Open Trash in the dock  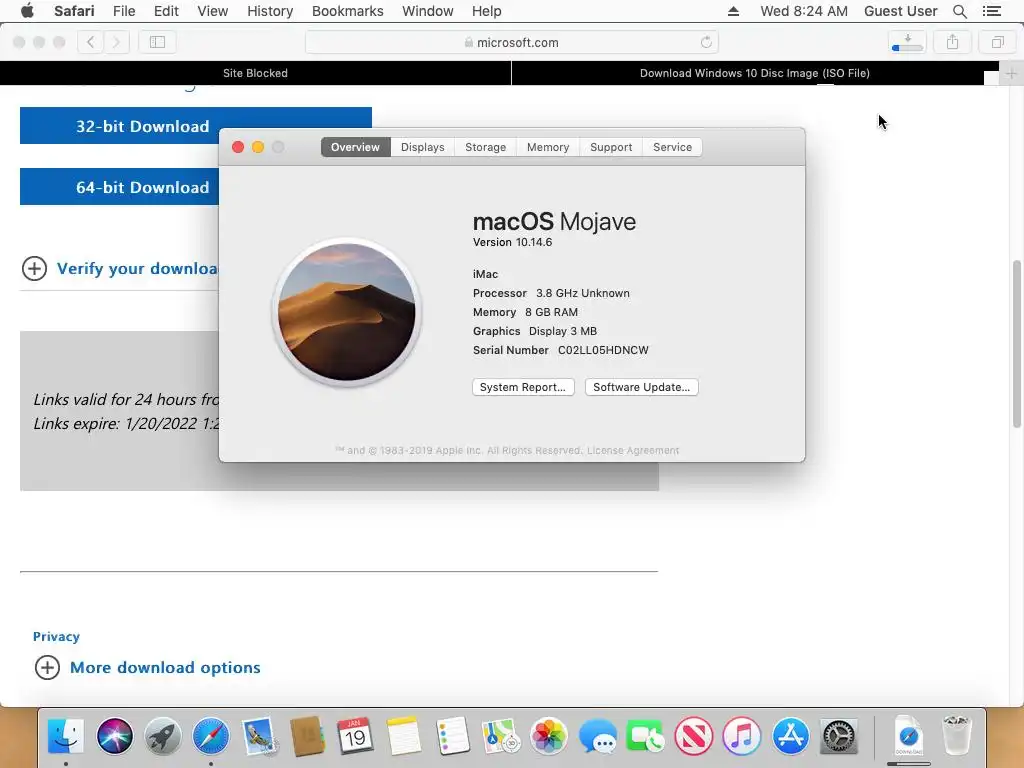click(x=957, y=736)
